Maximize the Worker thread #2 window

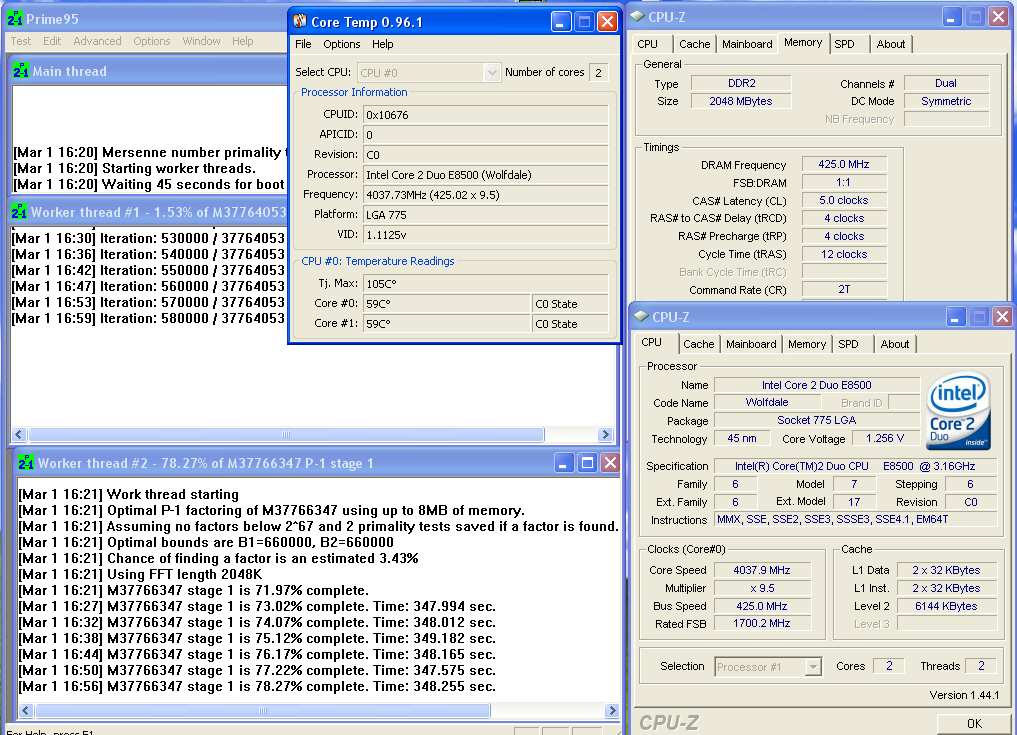coord(587,463)
